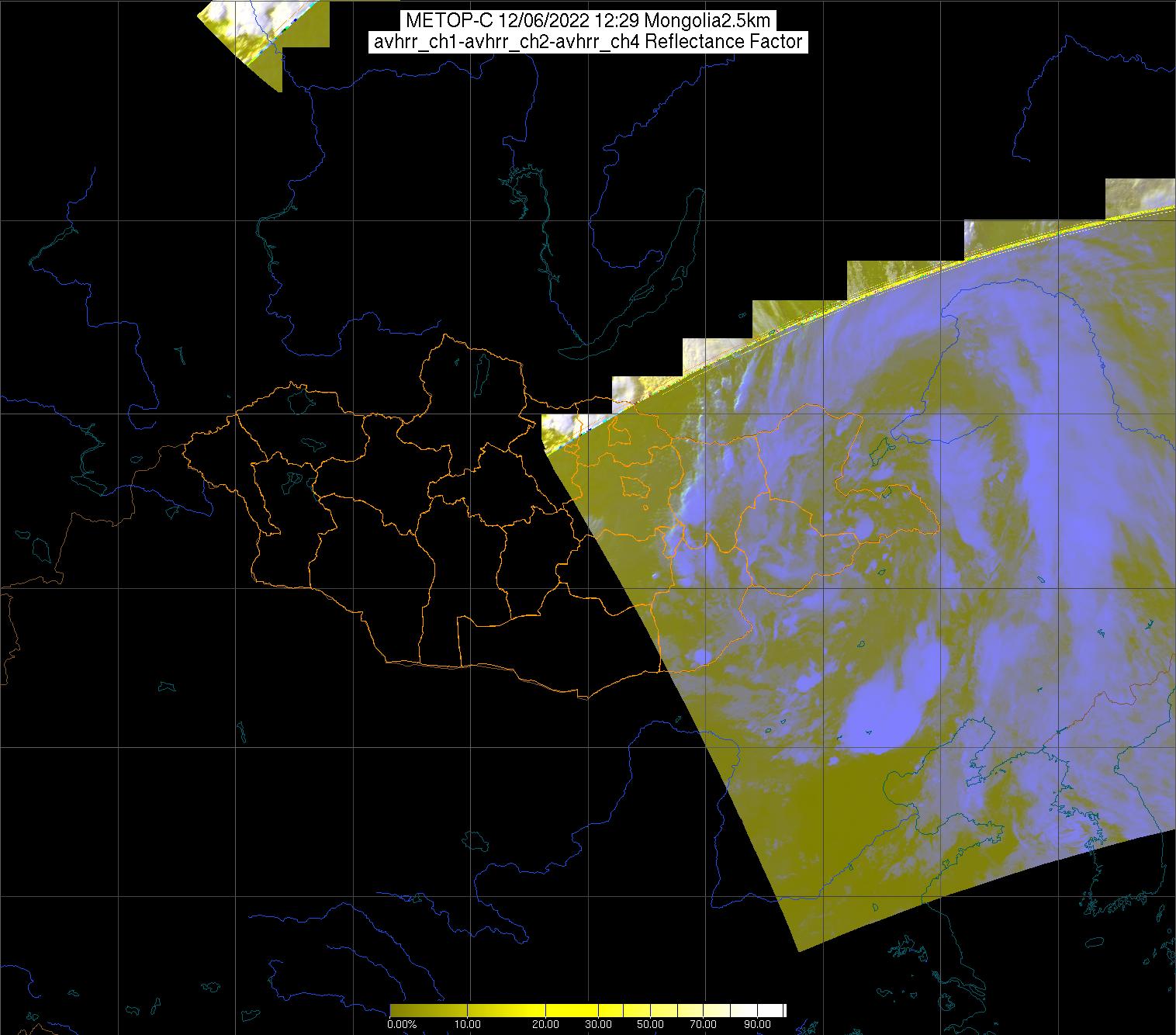Viewport: 1176px width, 1035px height.
Task: Click the "50.00" color scale label
Action: (x=652, y=1025)
